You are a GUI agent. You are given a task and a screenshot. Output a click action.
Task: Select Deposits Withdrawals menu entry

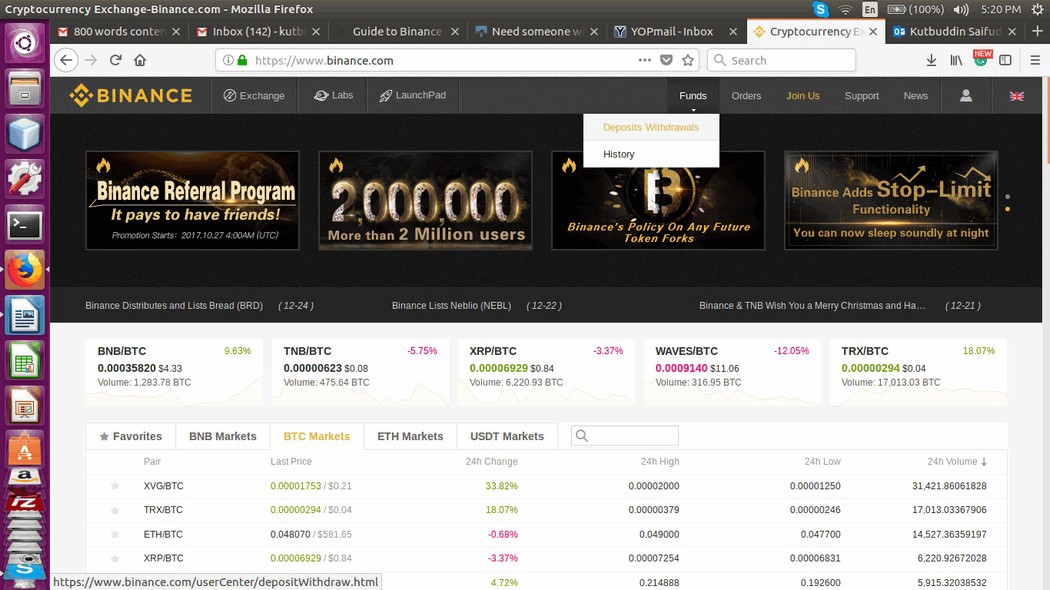coord(651,127)
